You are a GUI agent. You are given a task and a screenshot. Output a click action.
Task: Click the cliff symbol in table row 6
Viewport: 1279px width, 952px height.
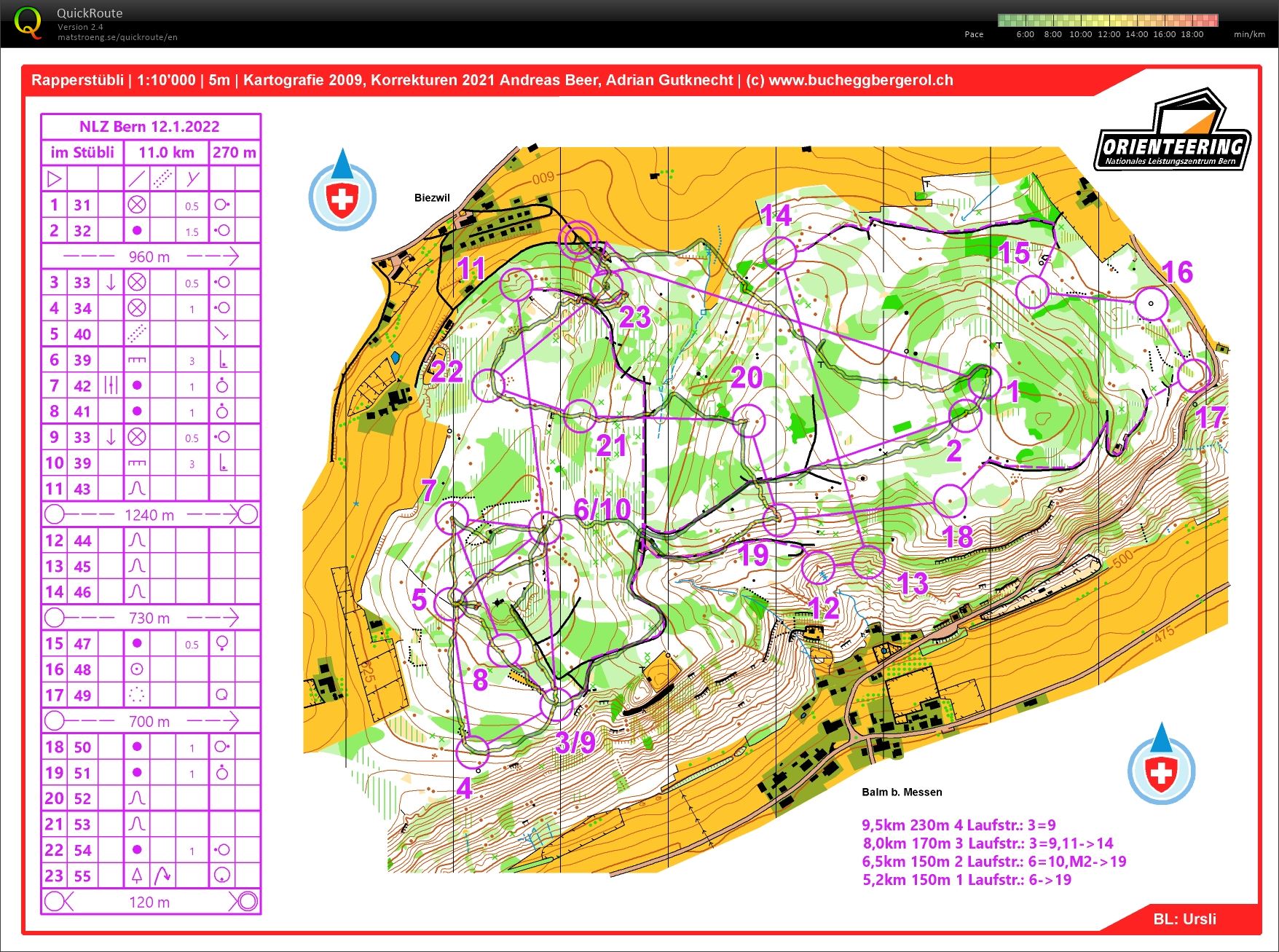137,360
